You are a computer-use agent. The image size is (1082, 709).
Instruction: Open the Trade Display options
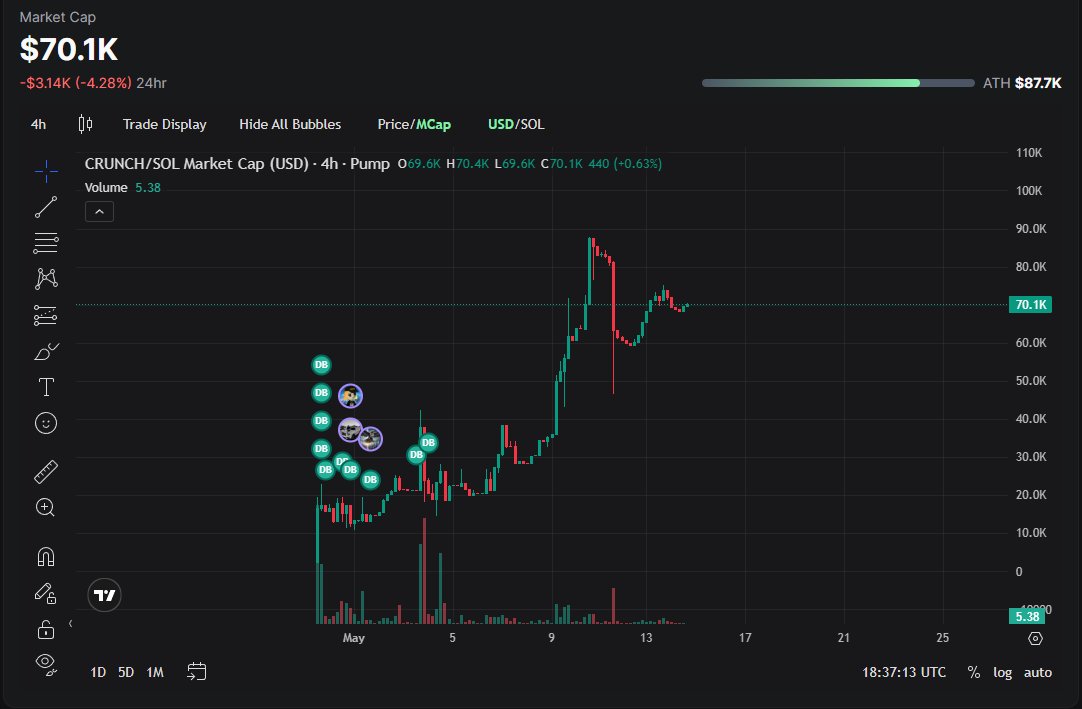[x=165, y=124]
